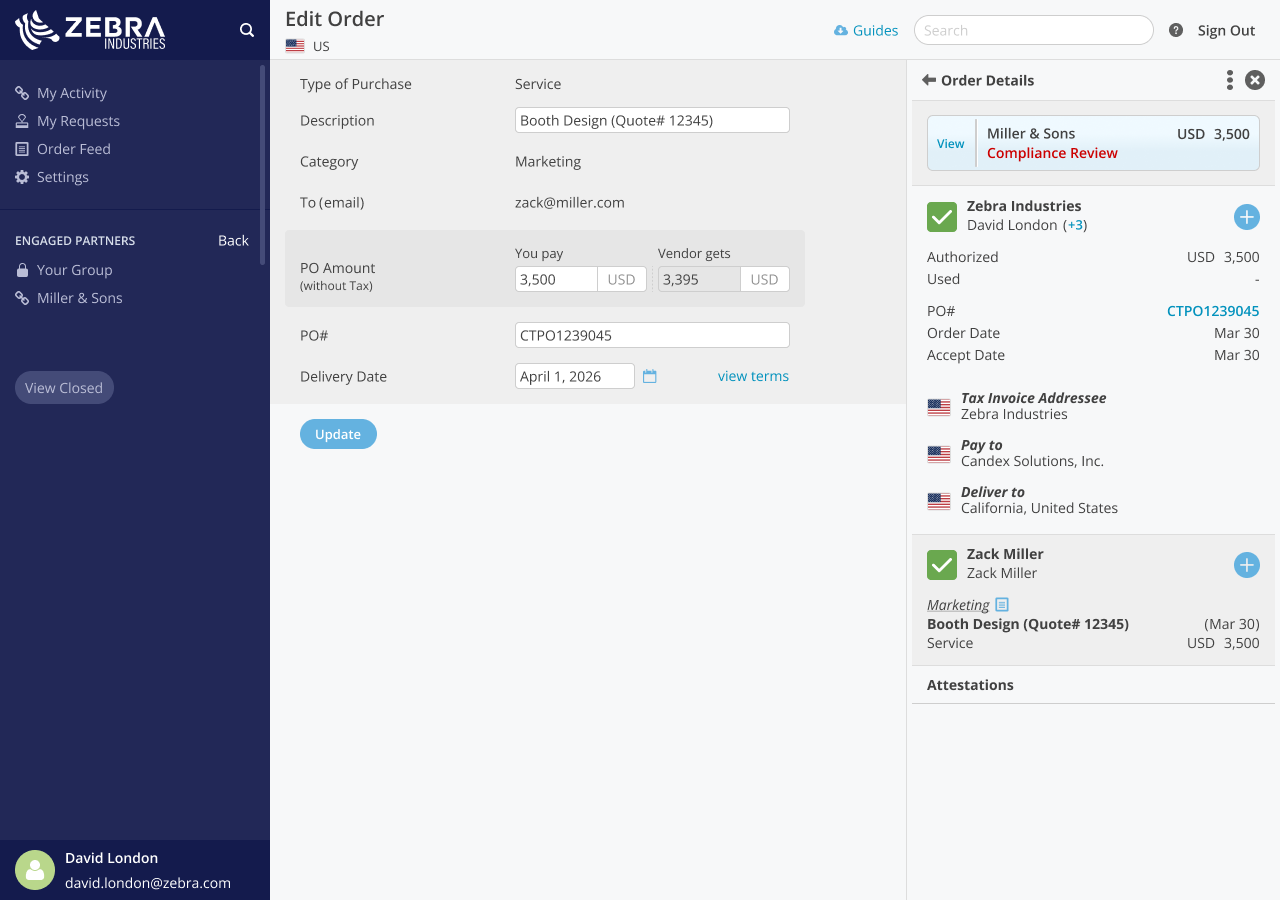Open the view terms link
This screenshot has width=1280, height=900.
click(753, 376)
